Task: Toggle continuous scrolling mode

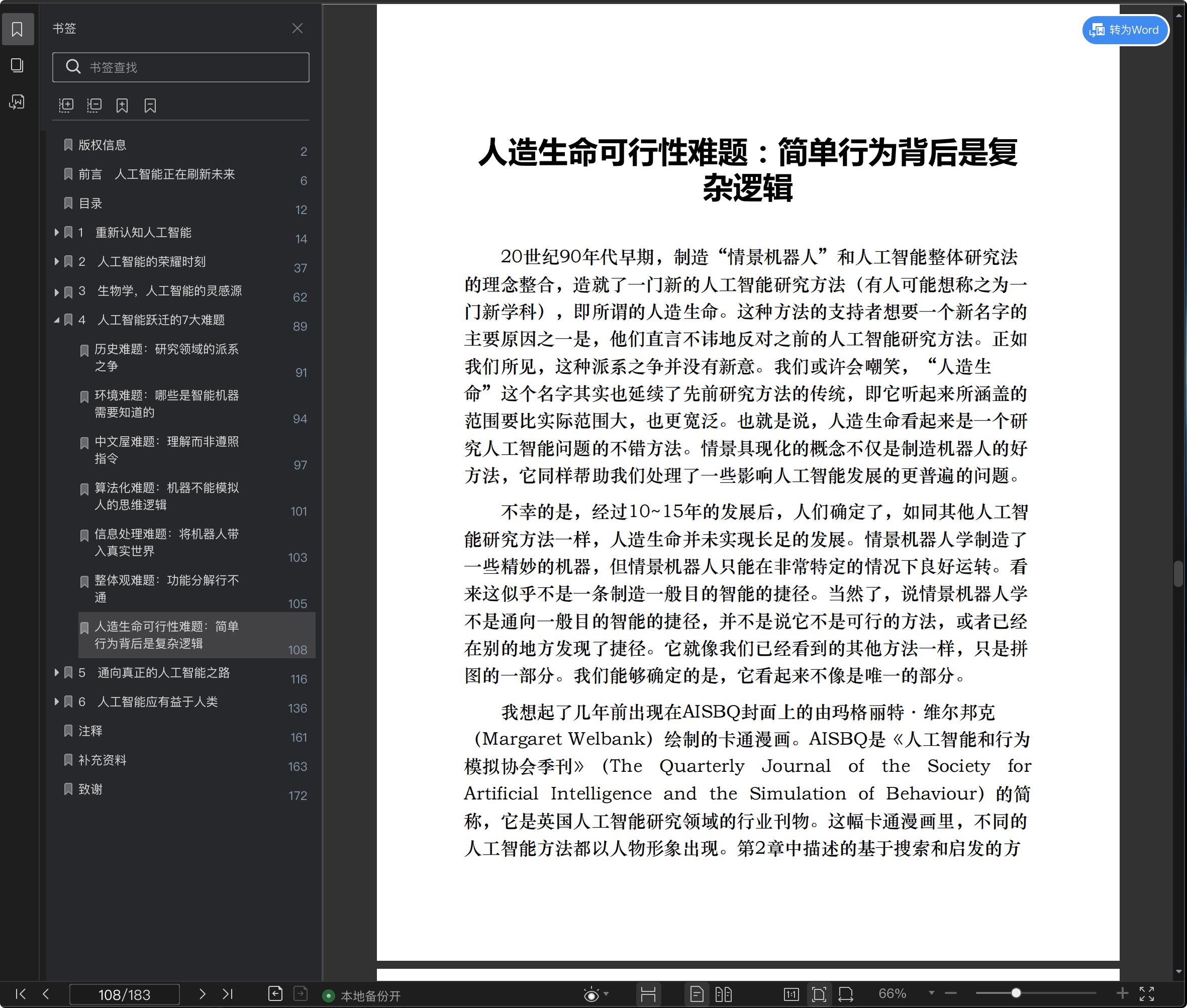Action: pyautogui.click(x=648, y=994)
